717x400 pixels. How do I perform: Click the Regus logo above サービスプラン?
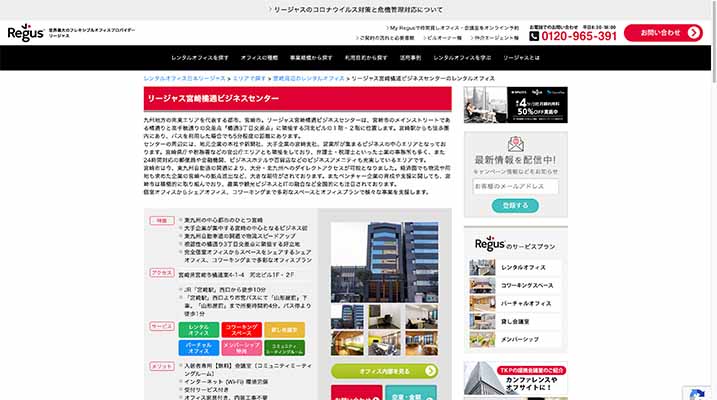click(x=490, y=244)
